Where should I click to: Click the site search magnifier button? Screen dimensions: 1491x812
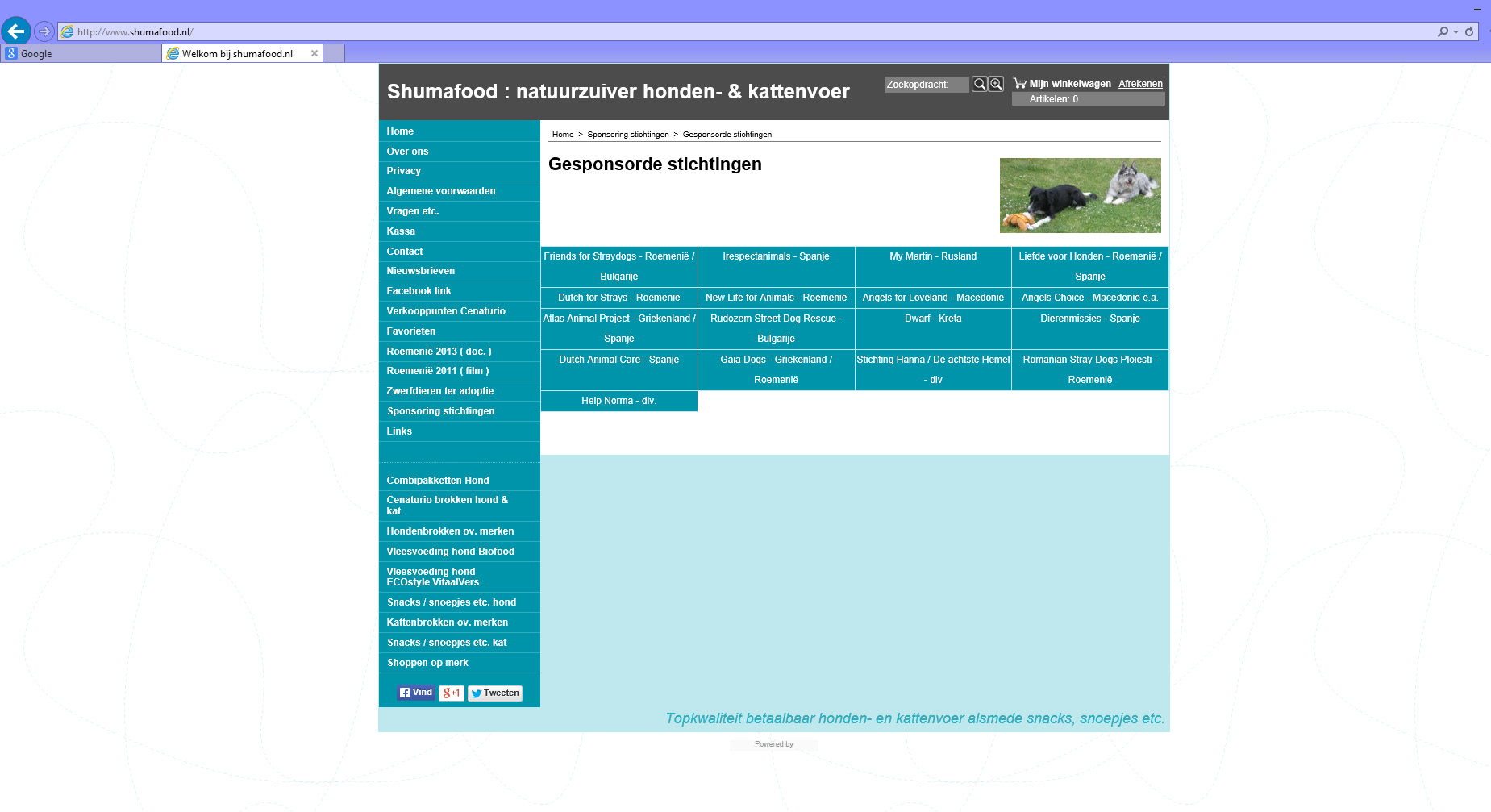[x=979, y=84]
